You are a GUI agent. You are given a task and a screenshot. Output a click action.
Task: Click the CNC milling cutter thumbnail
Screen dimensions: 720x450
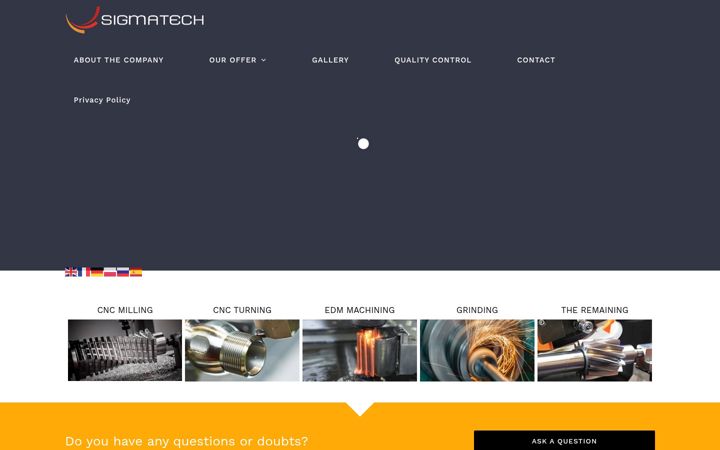(125, 350)
